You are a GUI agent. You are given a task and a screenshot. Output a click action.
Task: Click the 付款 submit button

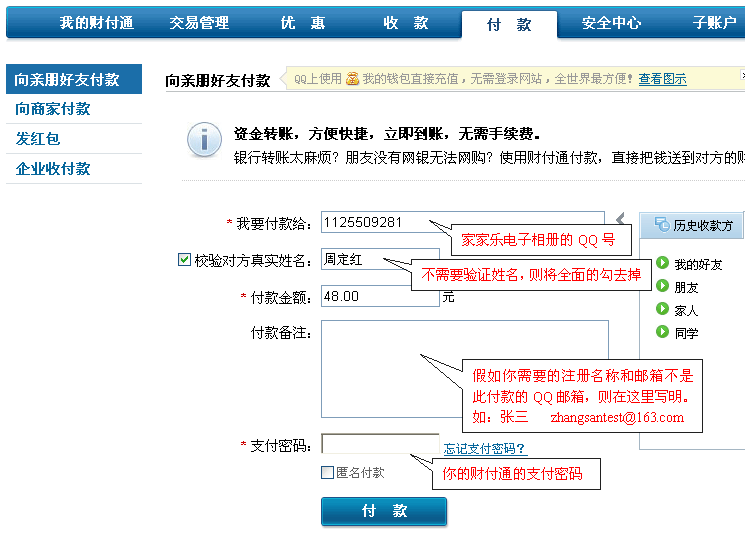tap(384, 511)
